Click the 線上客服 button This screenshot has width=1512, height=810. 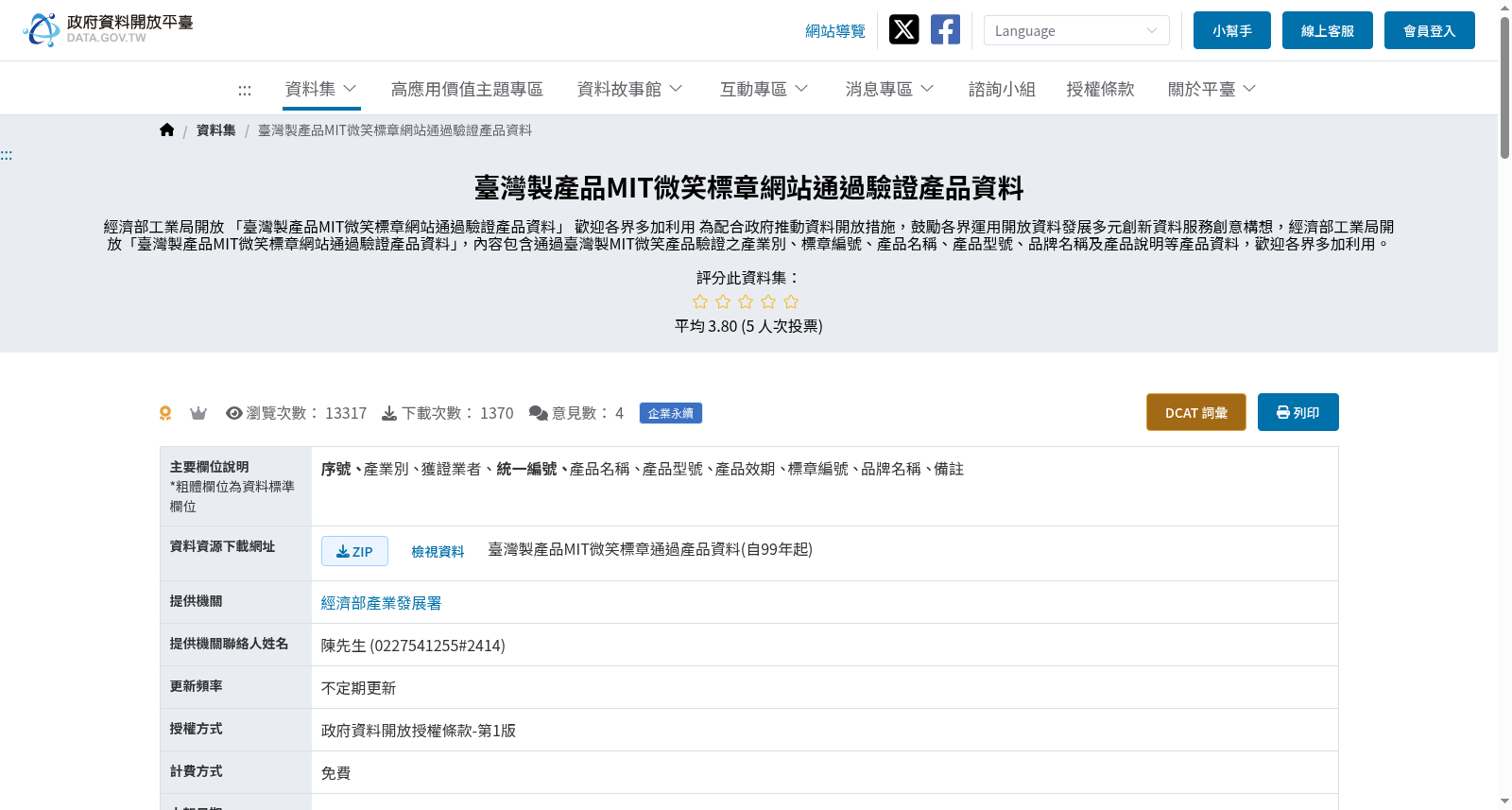(1327, 30)
